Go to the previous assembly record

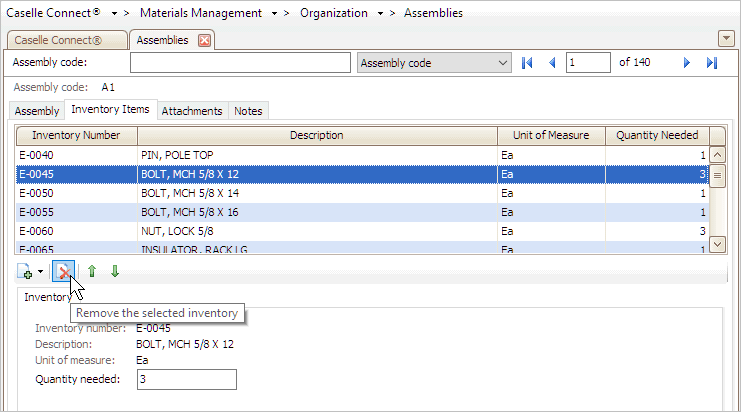click(551, 63)
